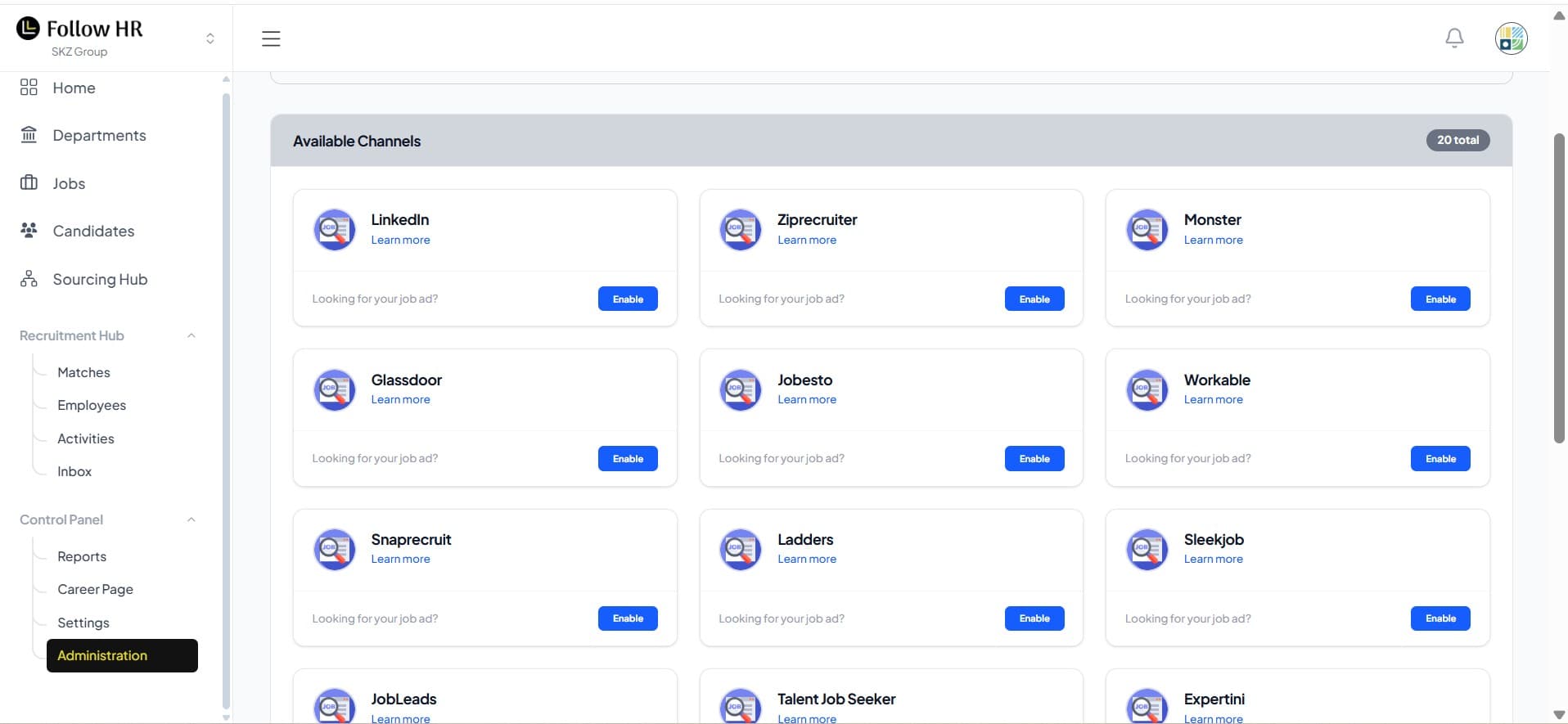
Task: Open Monster Learn more link
Action: pyautogui.click(x=1213, y=240)
